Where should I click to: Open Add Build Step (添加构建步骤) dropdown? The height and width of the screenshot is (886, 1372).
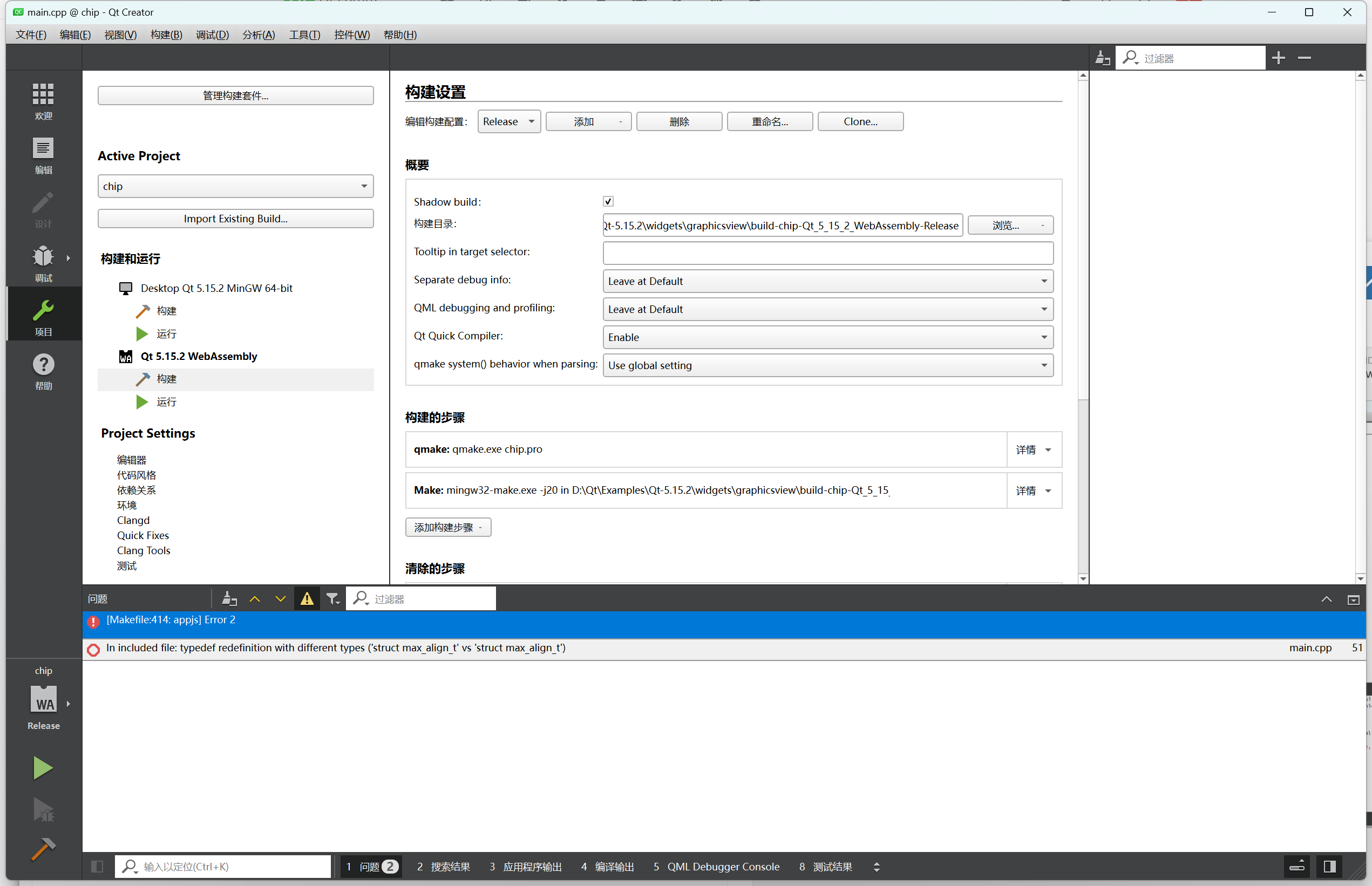click(449, 528)
